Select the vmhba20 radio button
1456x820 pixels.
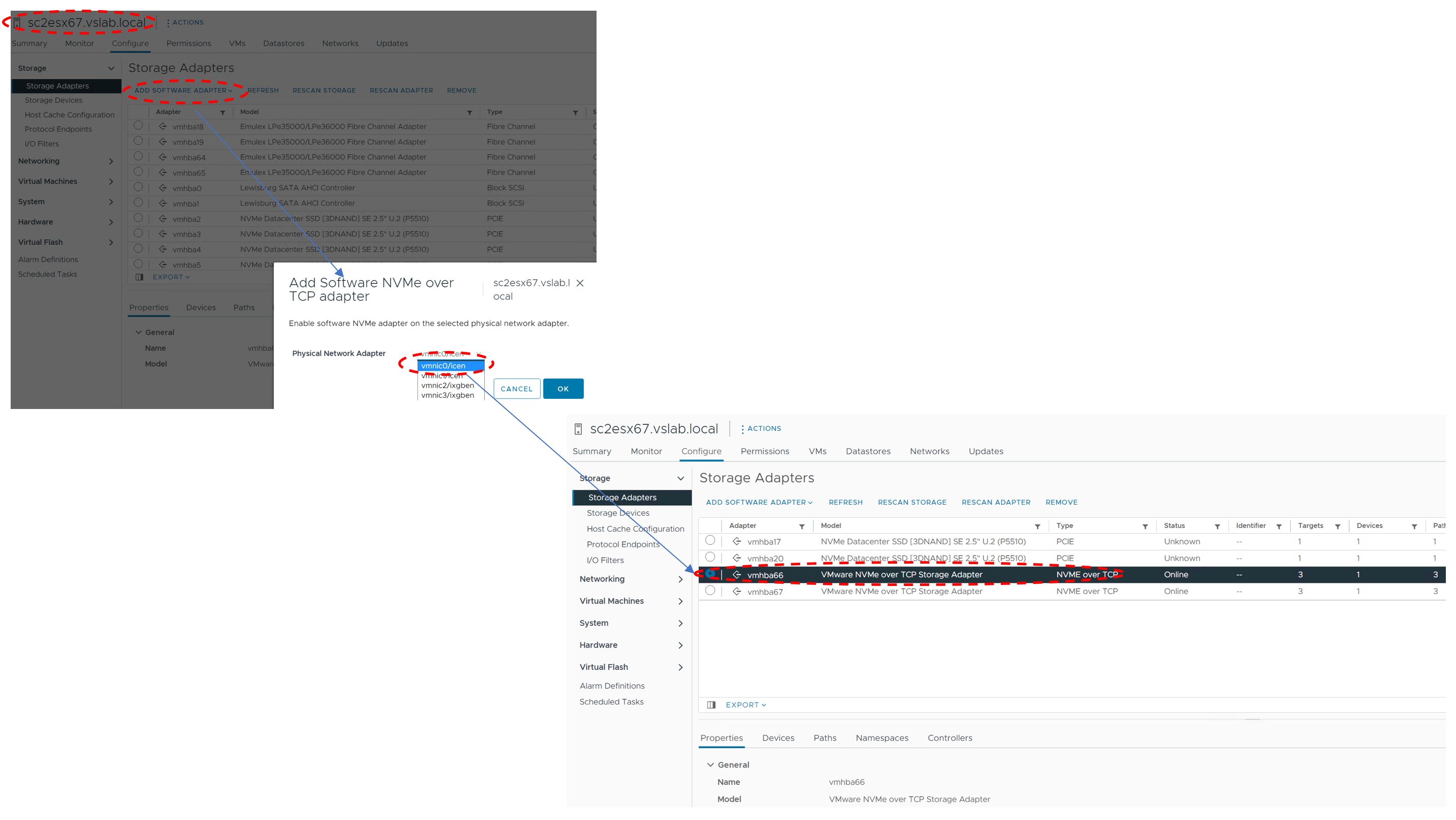point(710,558)
